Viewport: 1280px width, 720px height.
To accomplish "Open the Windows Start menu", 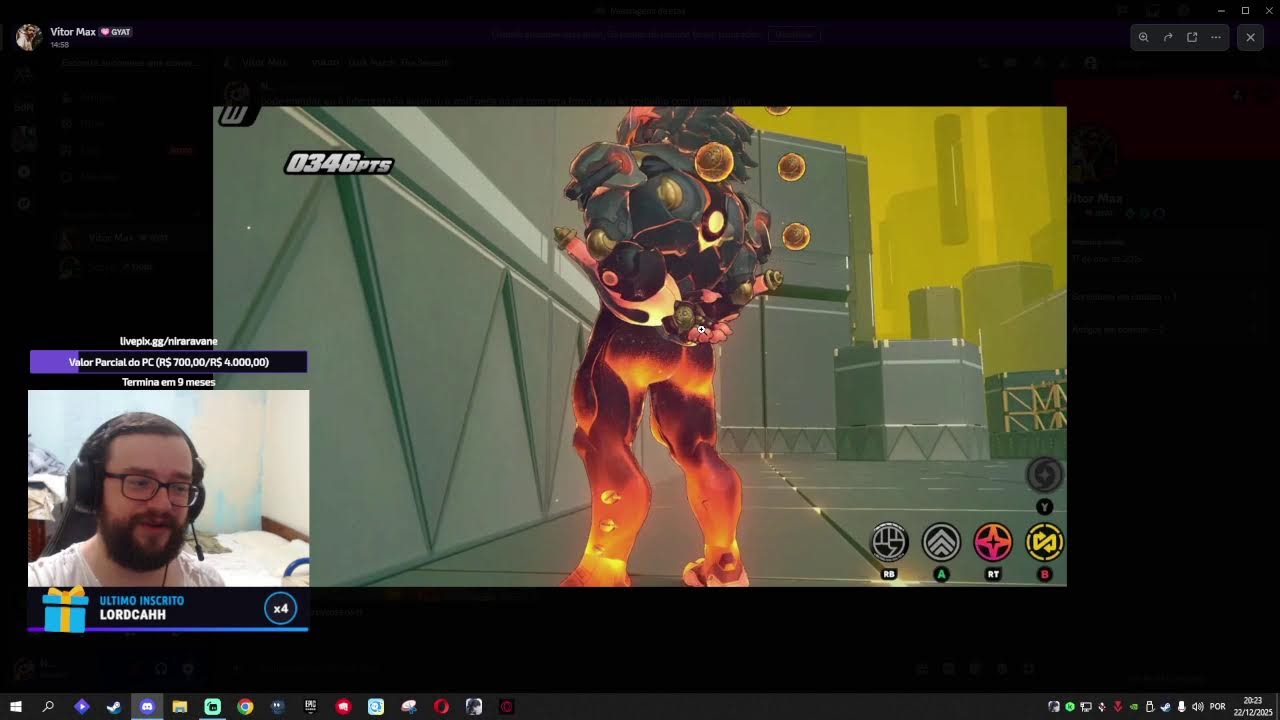I will tap(16, 707).
